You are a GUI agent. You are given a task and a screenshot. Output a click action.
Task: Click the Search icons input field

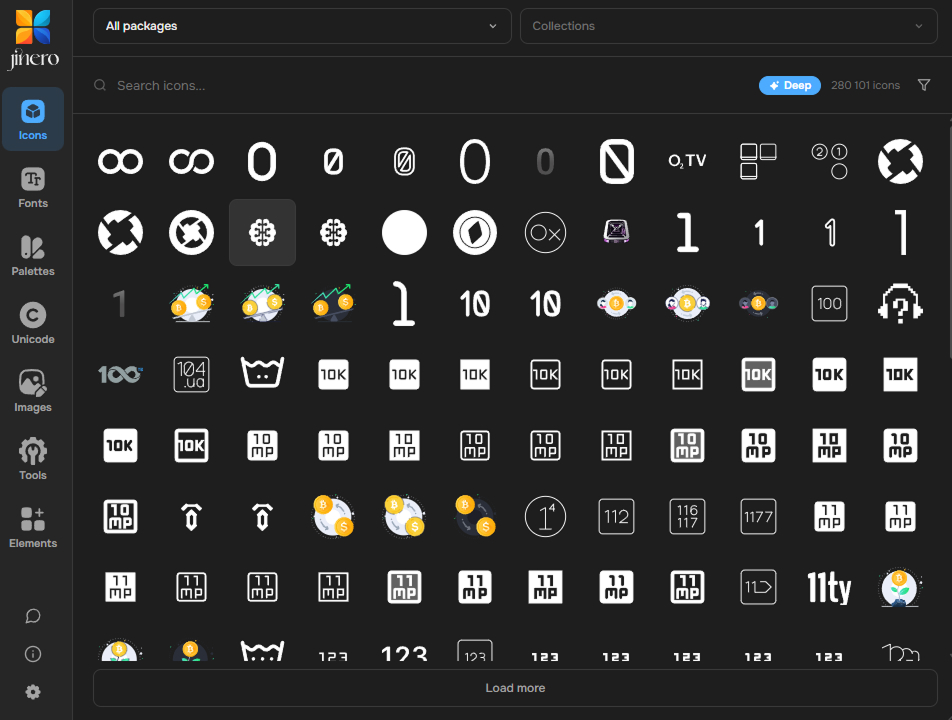pyautogui.click(x=419, y=86)
